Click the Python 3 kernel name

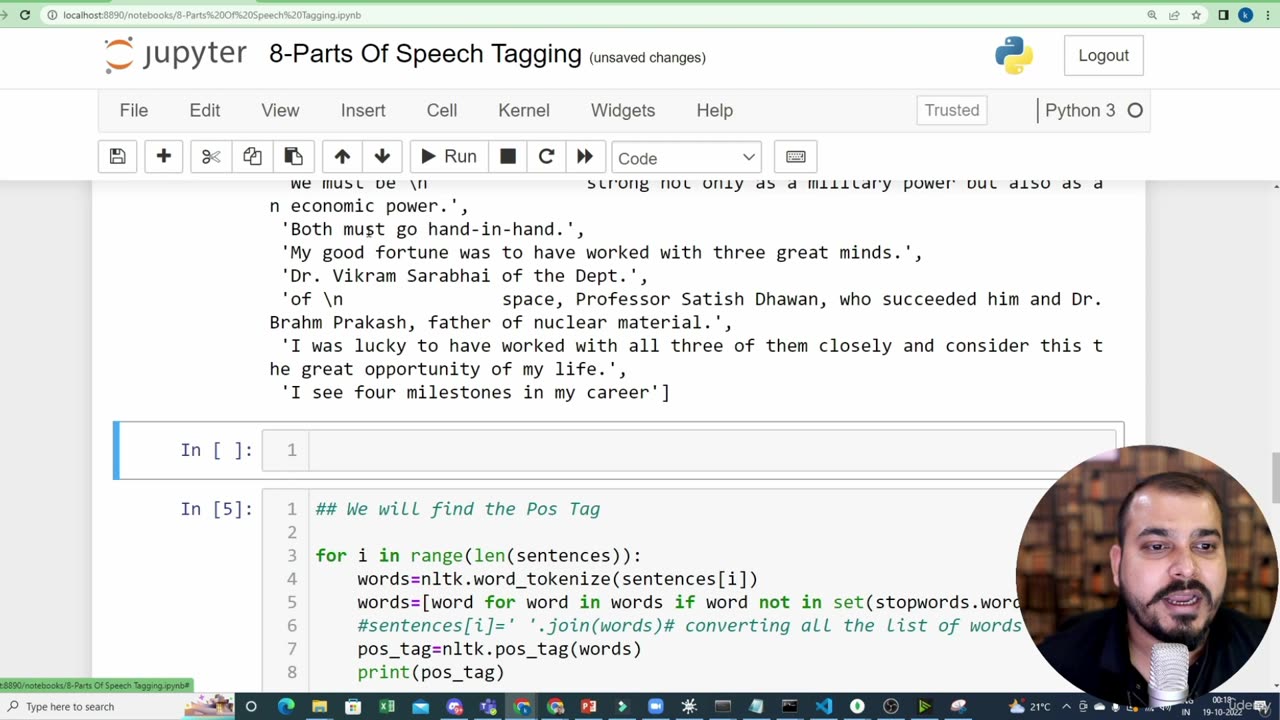click(1080, 110)
